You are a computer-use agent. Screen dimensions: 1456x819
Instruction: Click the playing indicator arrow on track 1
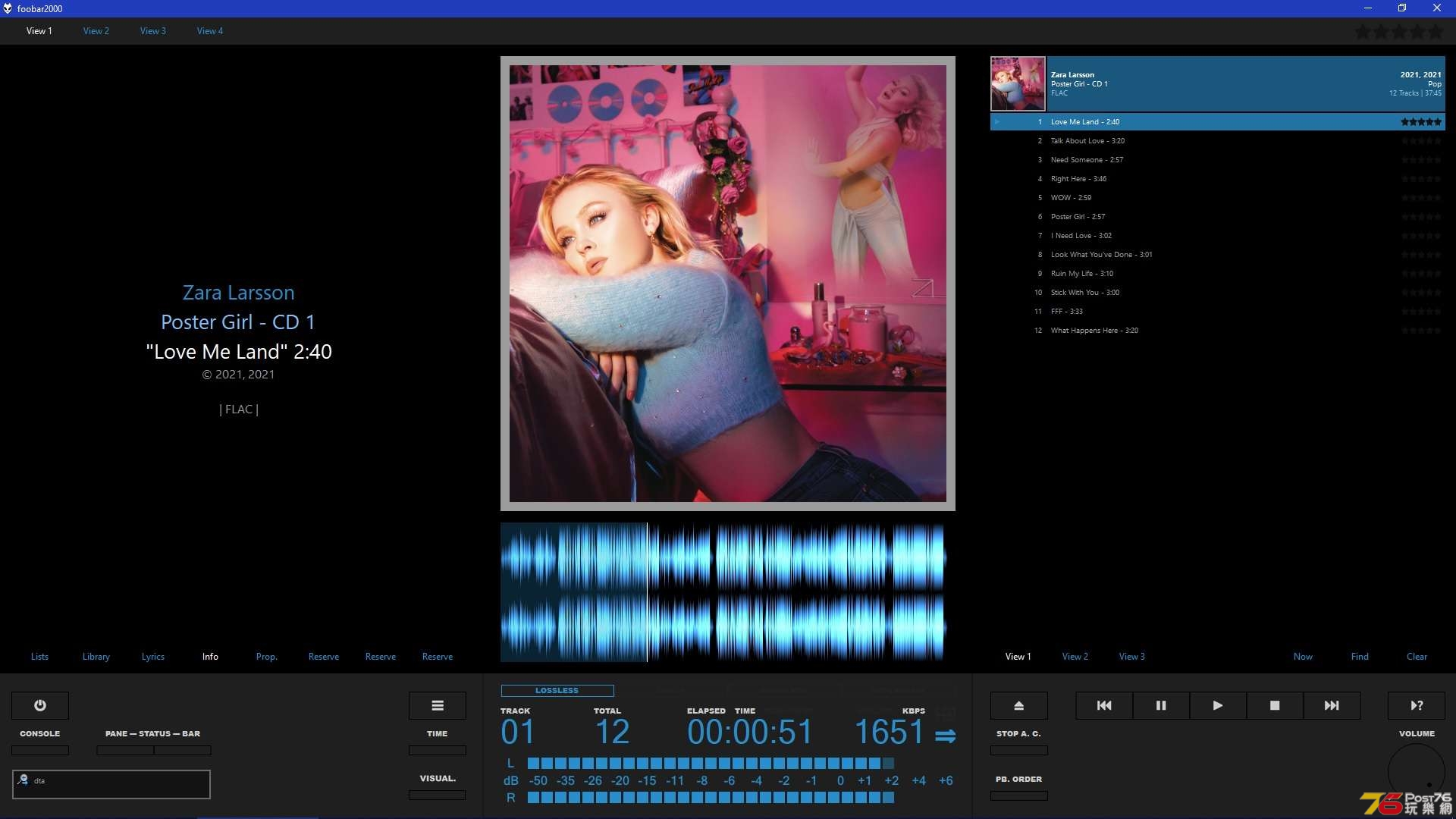tap(997, 122)
